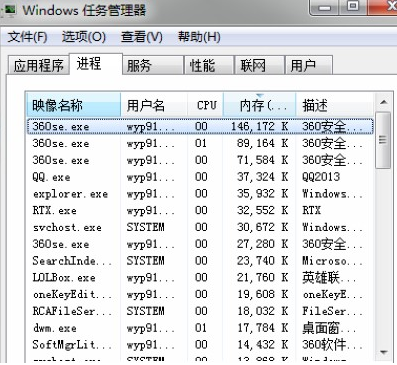The image size is (397, 365).
Task: Click SYSTEM user in RCAFileSer... row
Action: pos(145,311)
